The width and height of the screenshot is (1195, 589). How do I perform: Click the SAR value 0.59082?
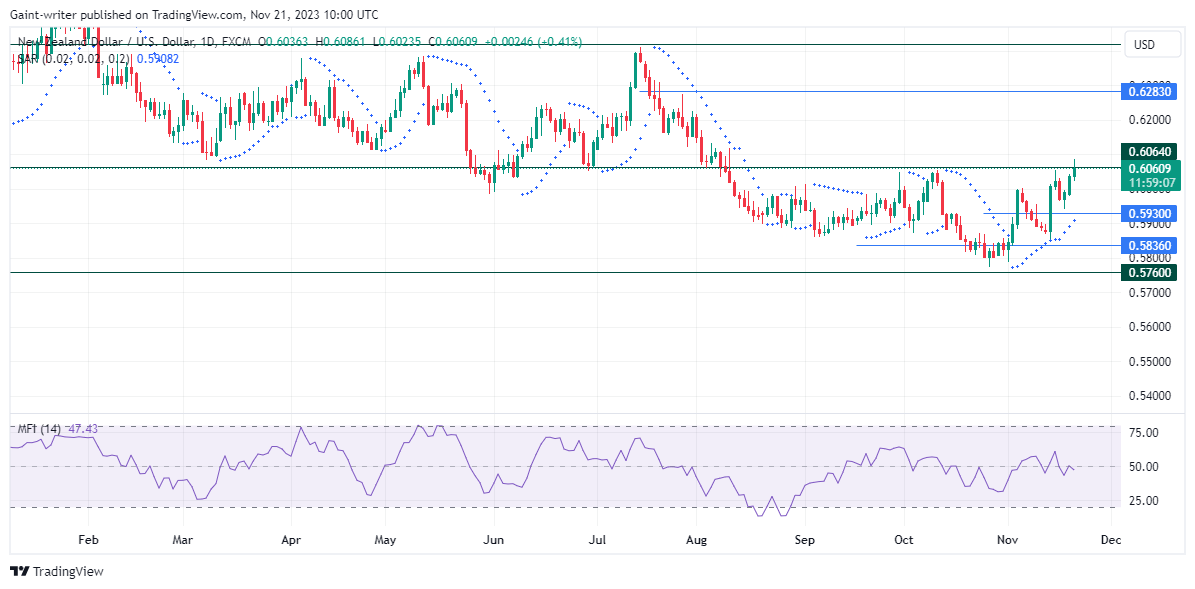pos(158,58)
